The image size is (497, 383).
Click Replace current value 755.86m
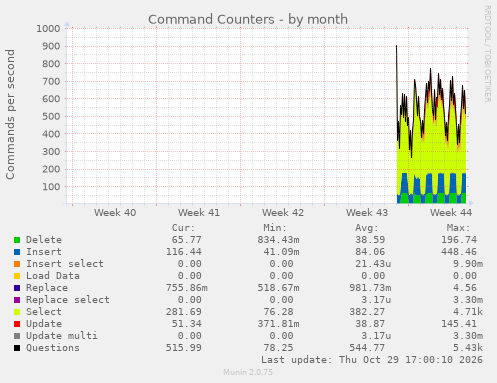coord(187,288)
